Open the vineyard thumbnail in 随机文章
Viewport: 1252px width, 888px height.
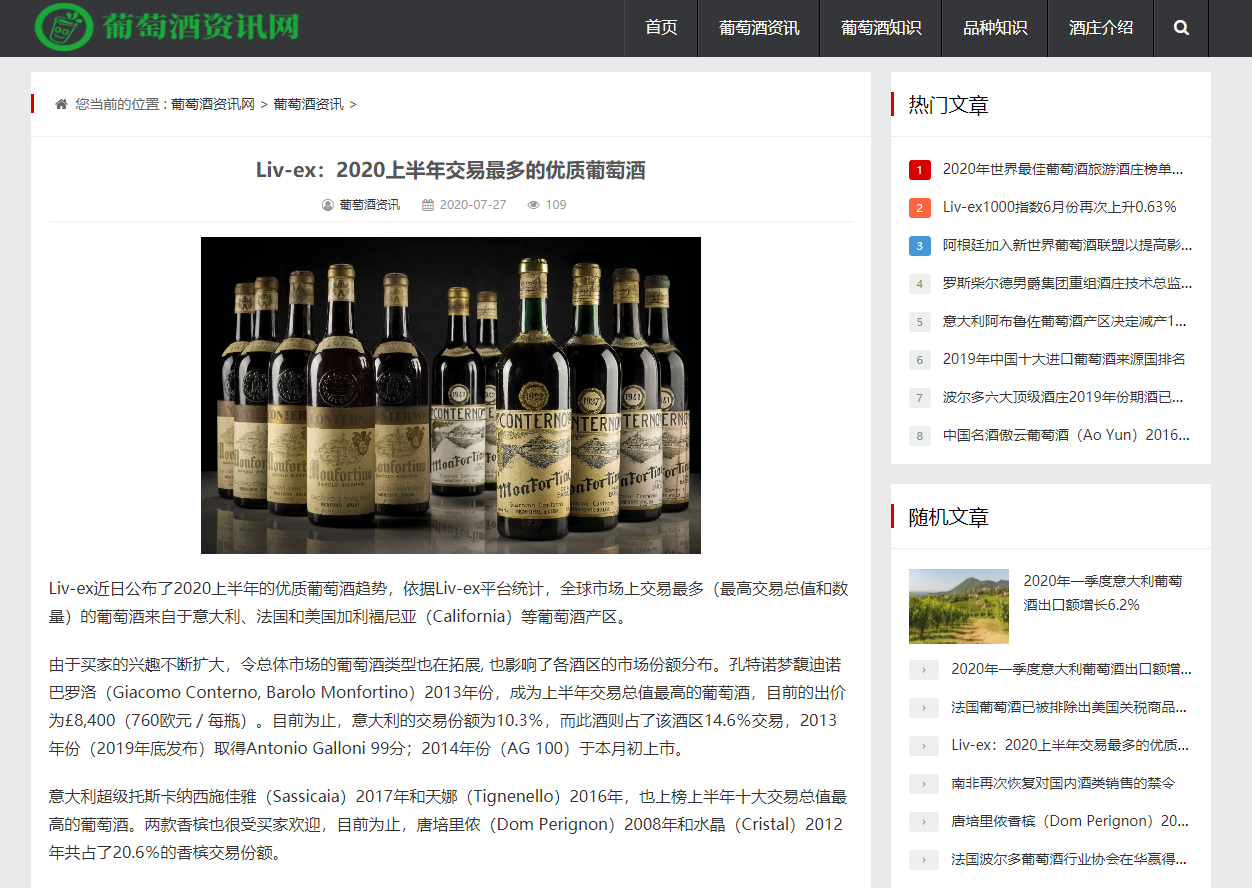(x=959, y=606)
